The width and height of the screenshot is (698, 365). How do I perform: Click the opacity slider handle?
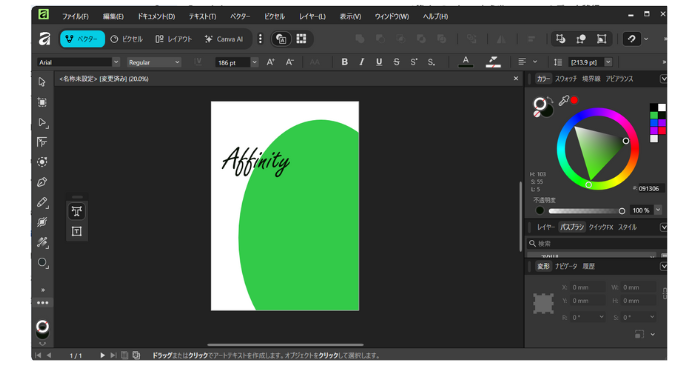click(x=622, y=211)
